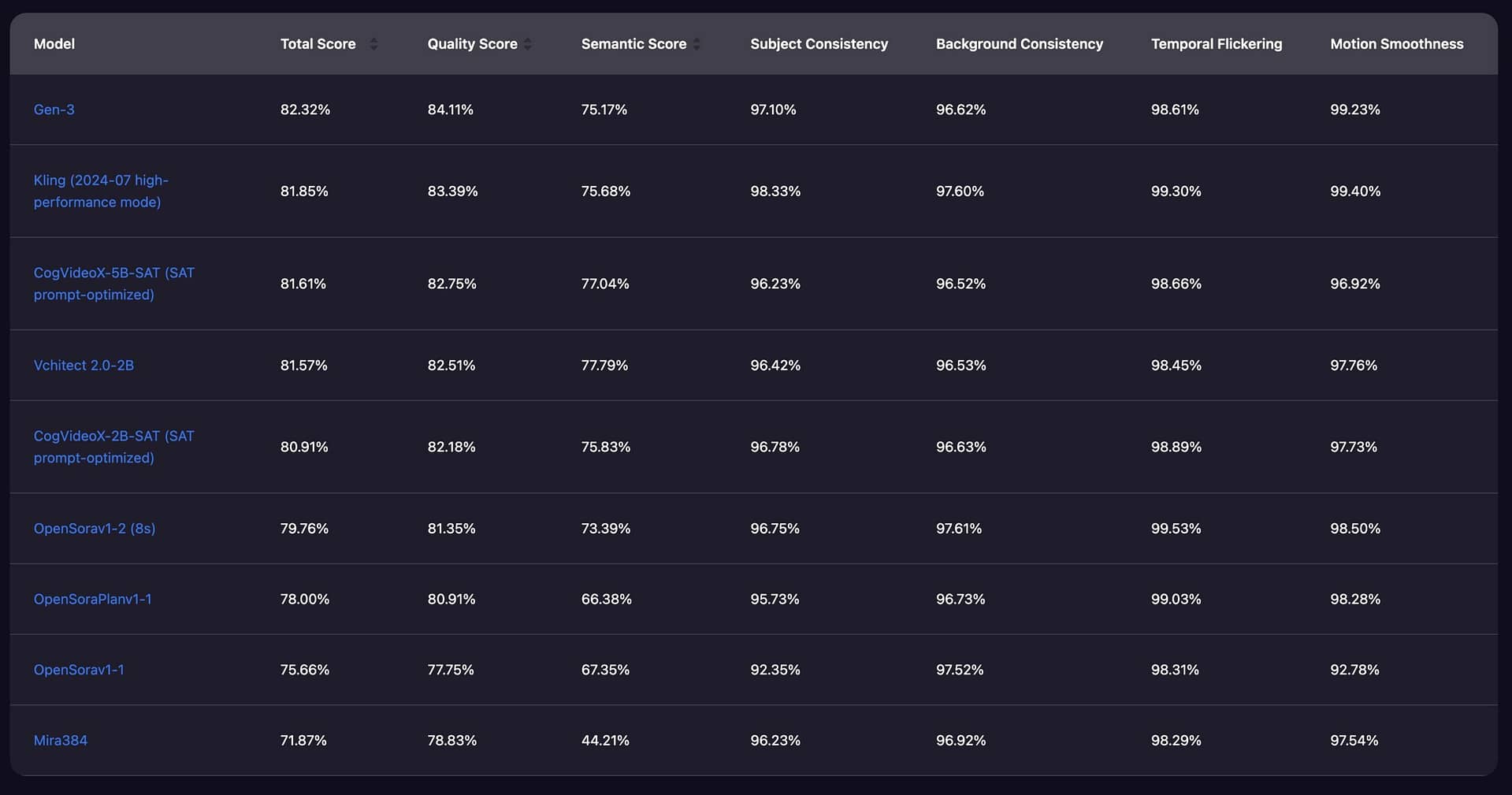Select Mira384 temporal flickering 98.29%
The width and height of the screenshot is (1512, 795).
[x=1176, y=741]
